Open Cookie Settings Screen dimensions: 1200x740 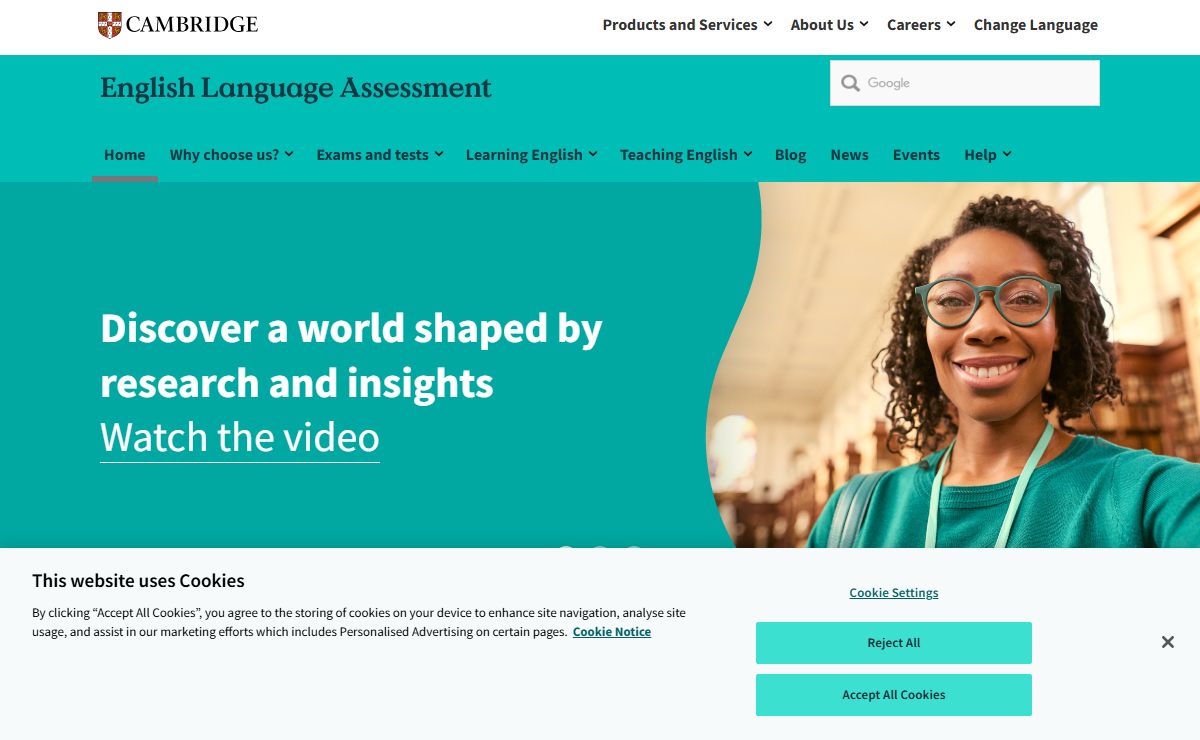click(894, 593)
